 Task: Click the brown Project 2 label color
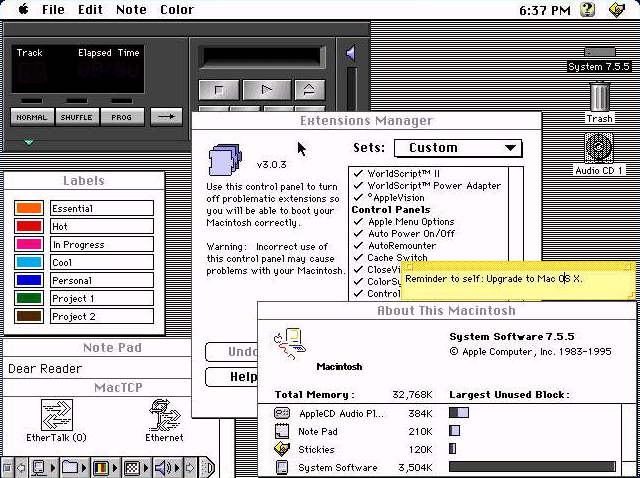[x=29, y=316]
